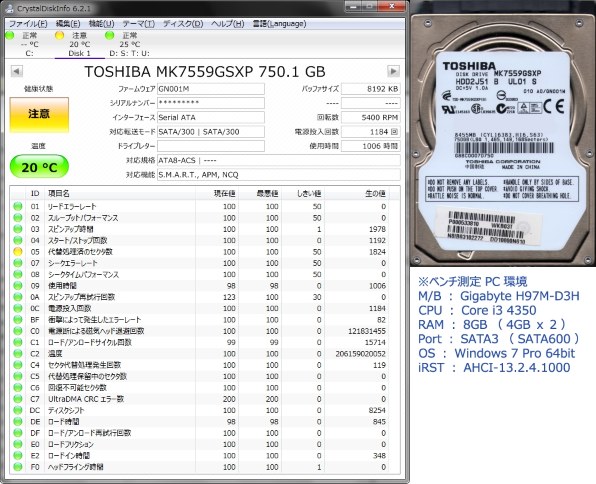Click the 1006 時間 power-on hours field

(x=371, y=146)
